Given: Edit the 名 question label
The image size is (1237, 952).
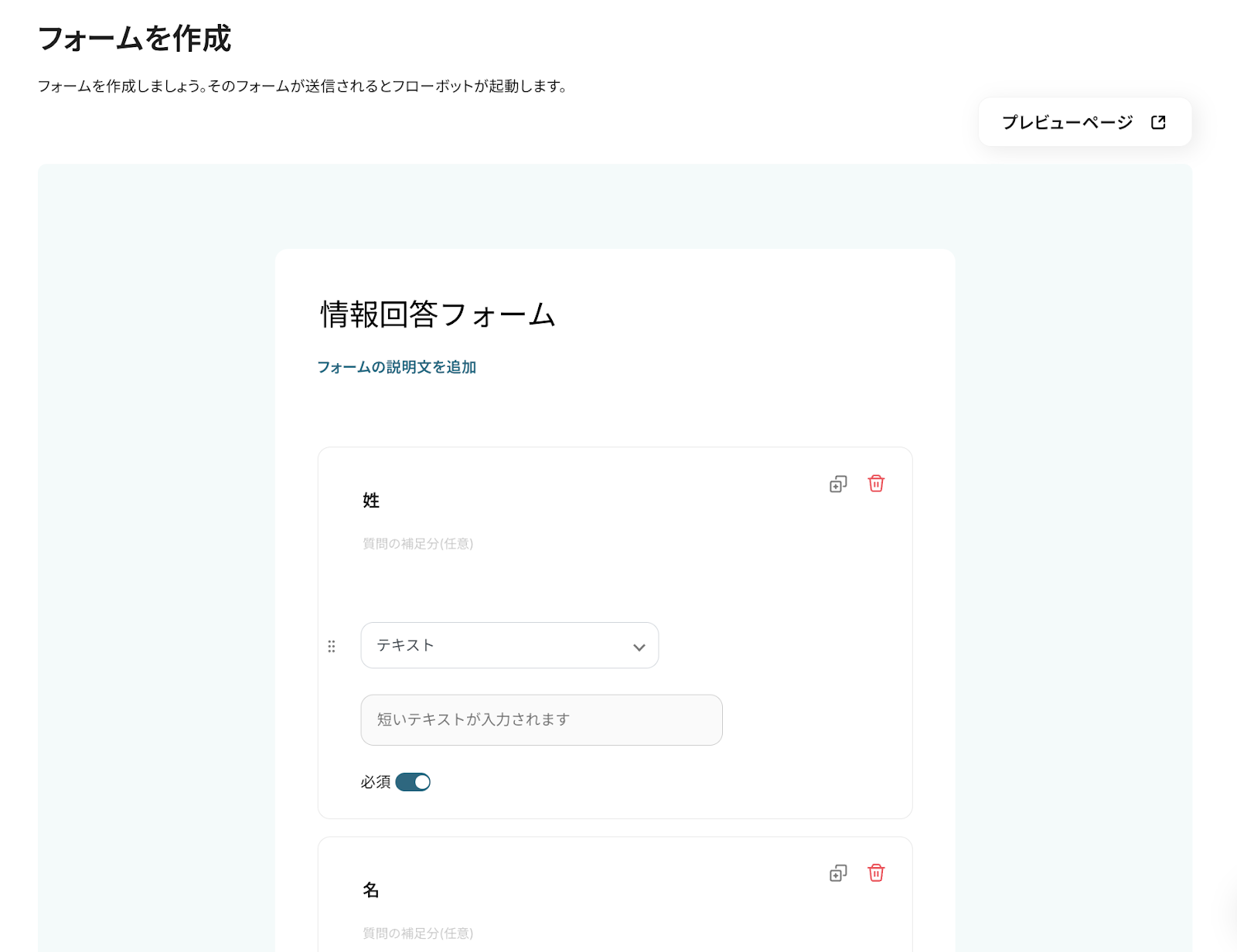Looking at the screenshot, I should [371, 890].
